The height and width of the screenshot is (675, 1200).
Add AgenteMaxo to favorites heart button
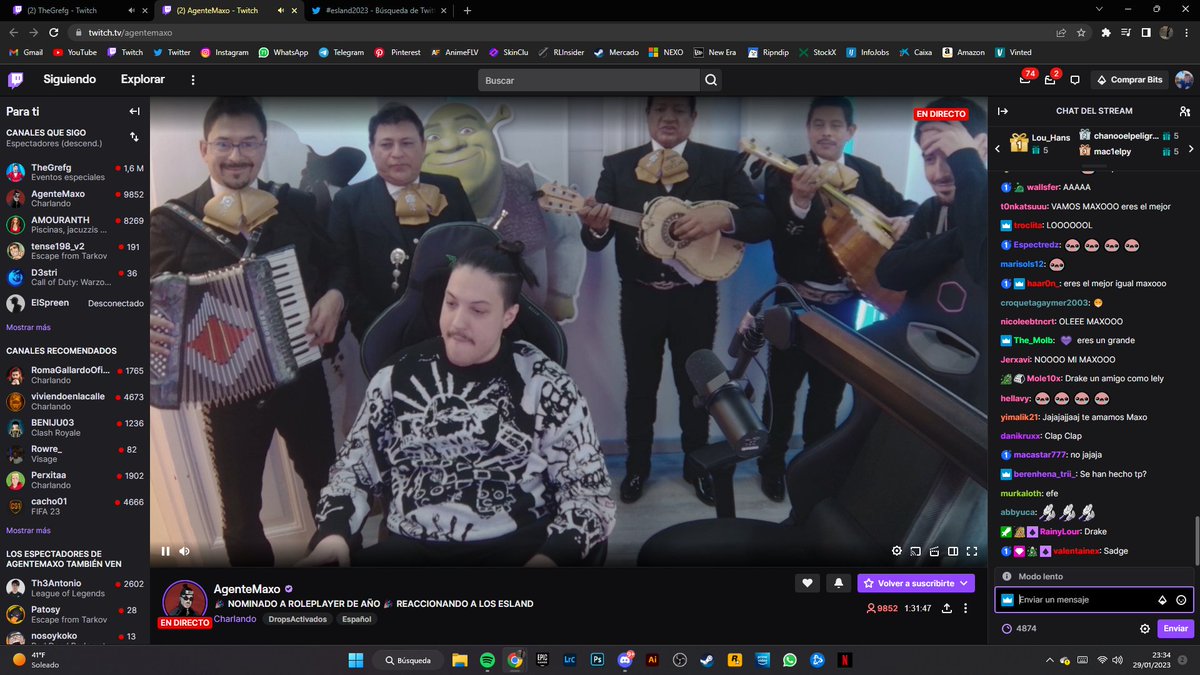click(807, 583)
